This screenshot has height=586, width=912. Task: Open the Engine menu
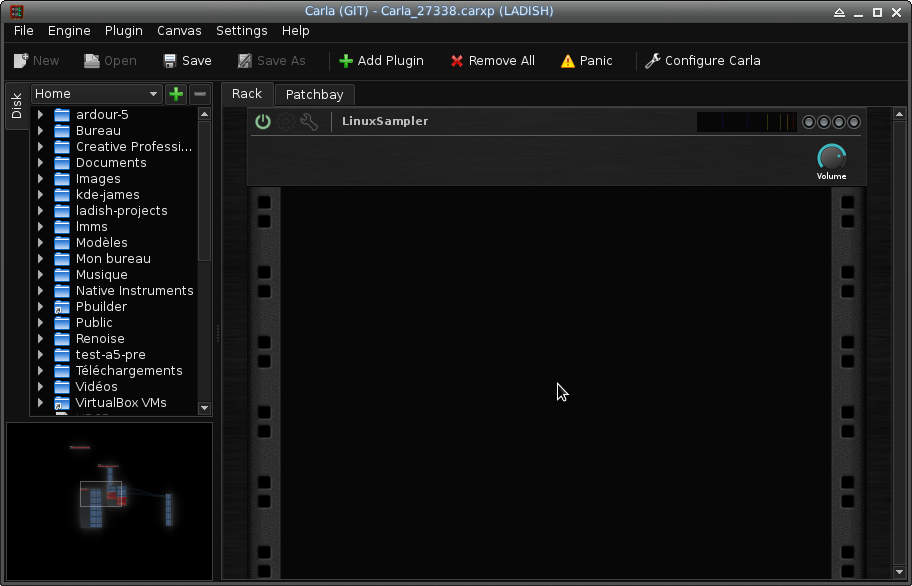(69, 31)
